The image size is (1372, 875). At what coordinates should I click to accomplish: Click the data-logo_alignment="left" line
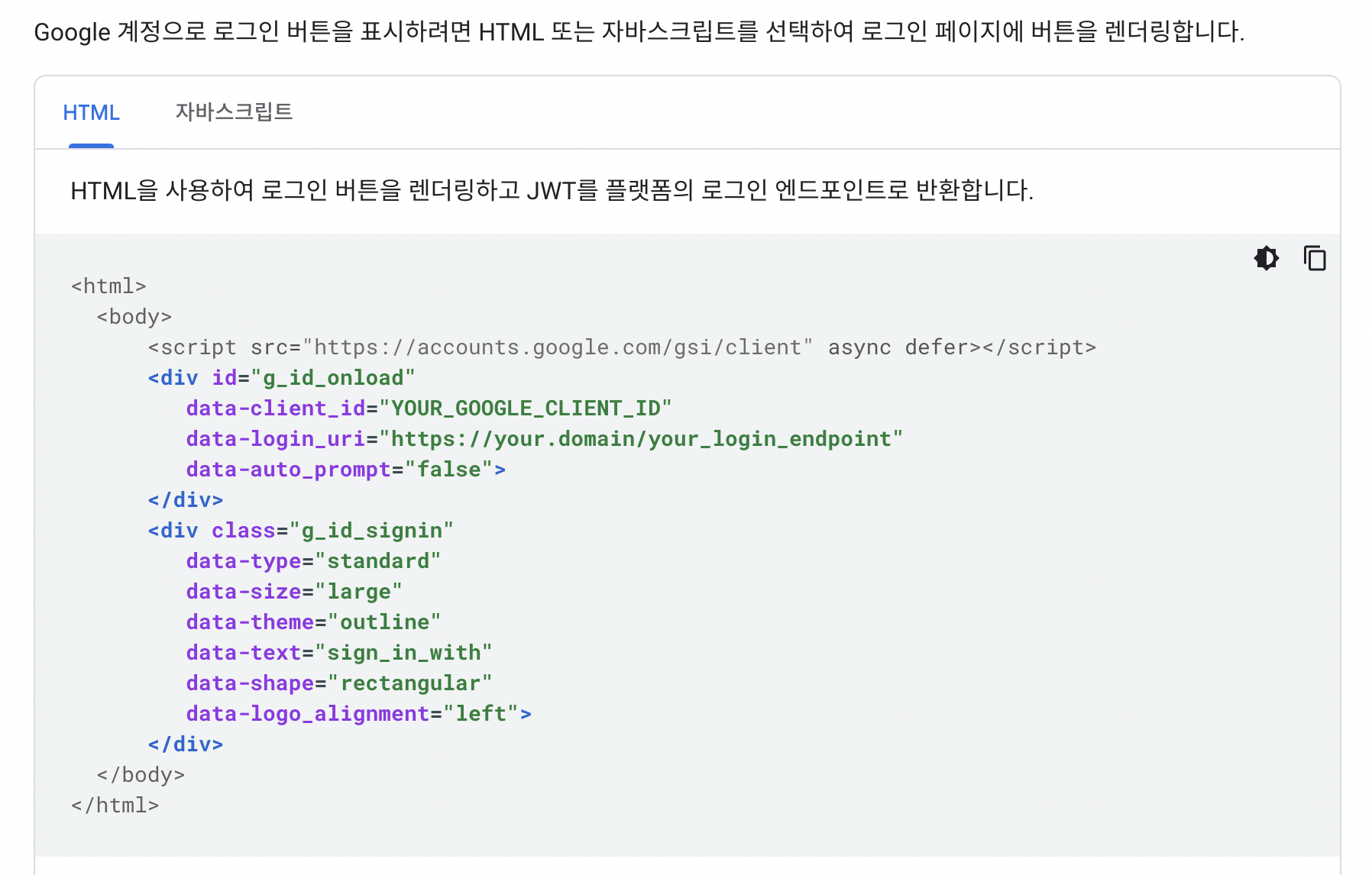[359, 714]
